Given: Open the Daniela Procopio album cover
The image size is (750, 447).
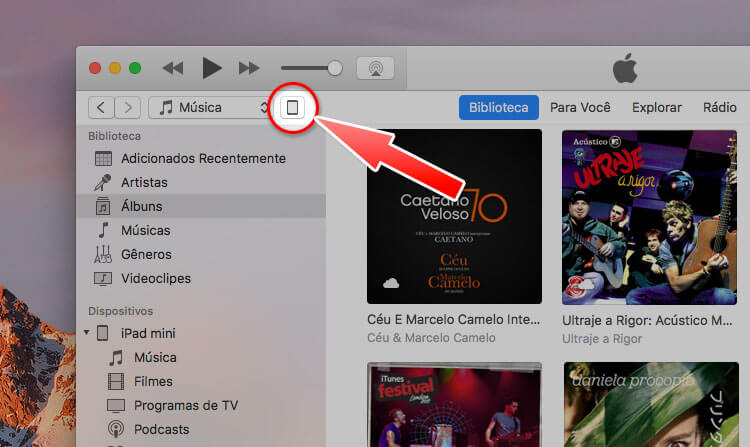Looking at the screenshot, I should coord(651,404).
